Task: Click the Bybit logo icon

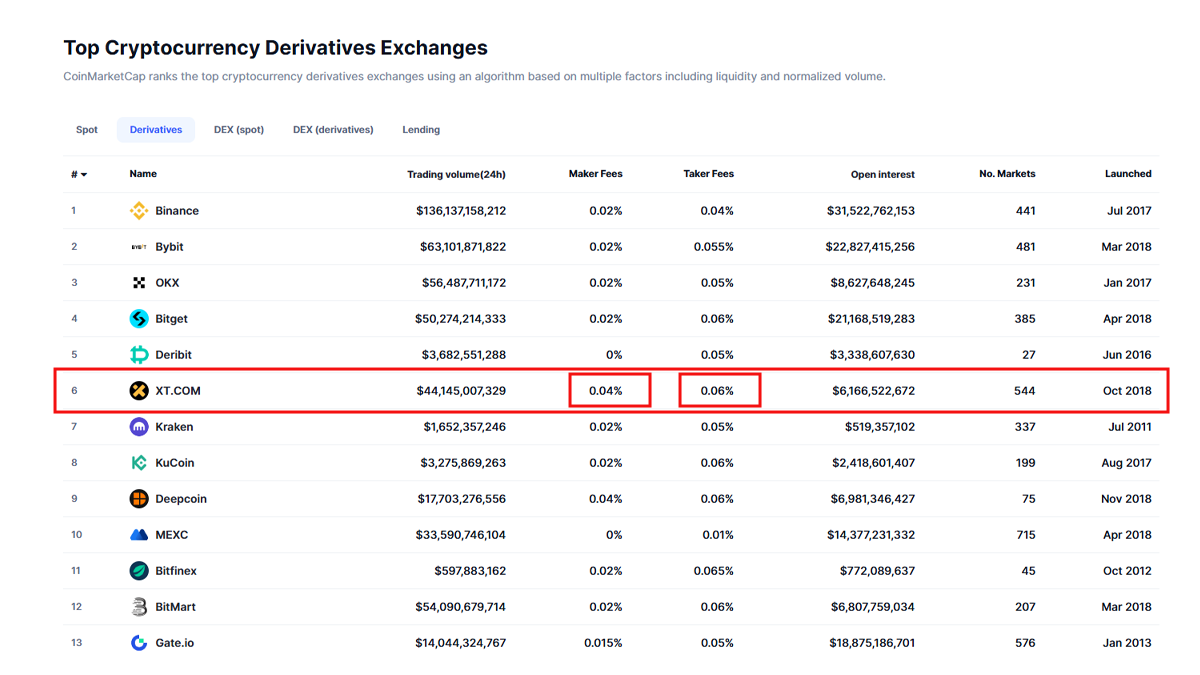Action: tap(139, 247)
